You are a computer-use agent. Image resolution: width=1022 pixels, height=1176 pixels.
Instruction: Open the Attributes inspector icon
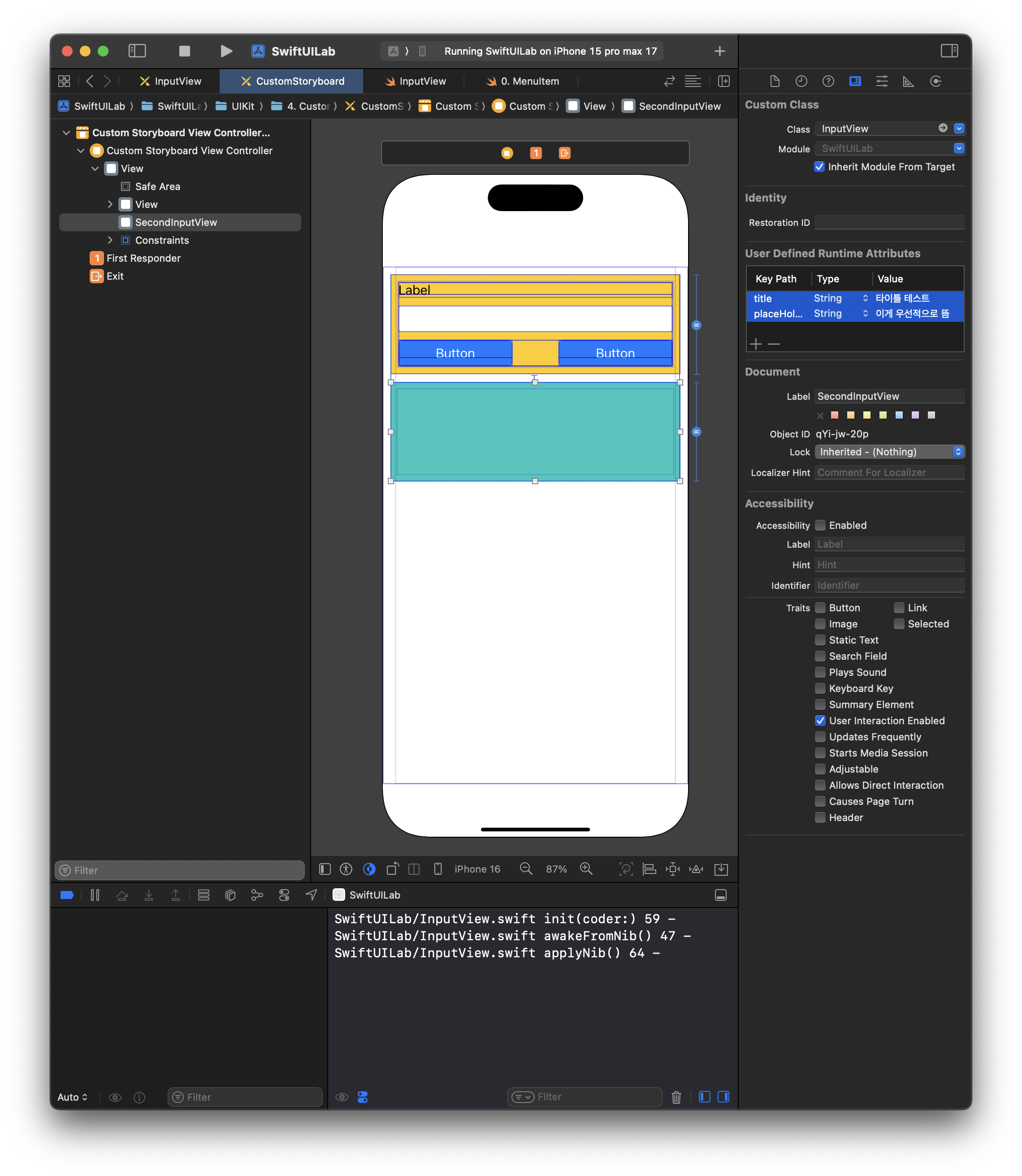882,81
